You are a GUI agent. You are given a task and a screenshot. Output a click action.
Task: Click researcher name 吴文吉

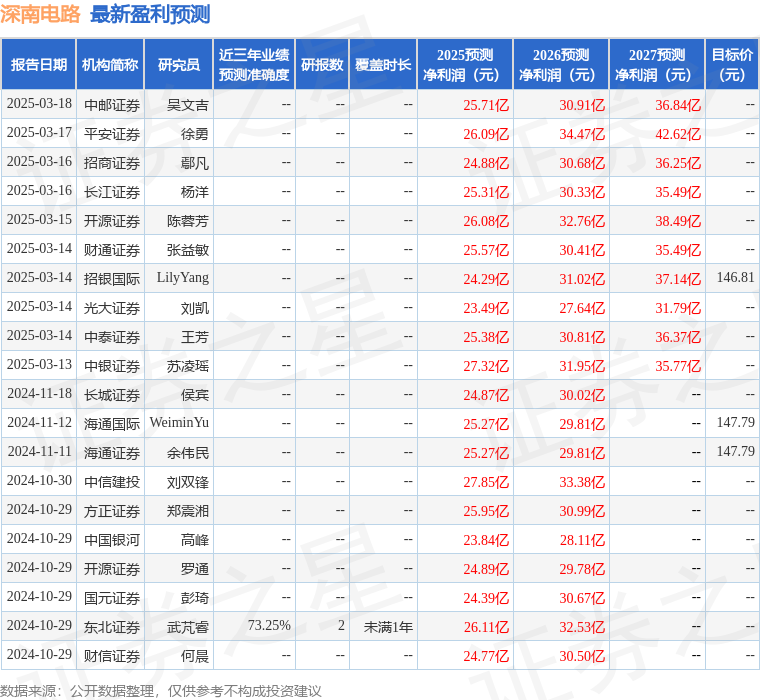click(188, 105)
